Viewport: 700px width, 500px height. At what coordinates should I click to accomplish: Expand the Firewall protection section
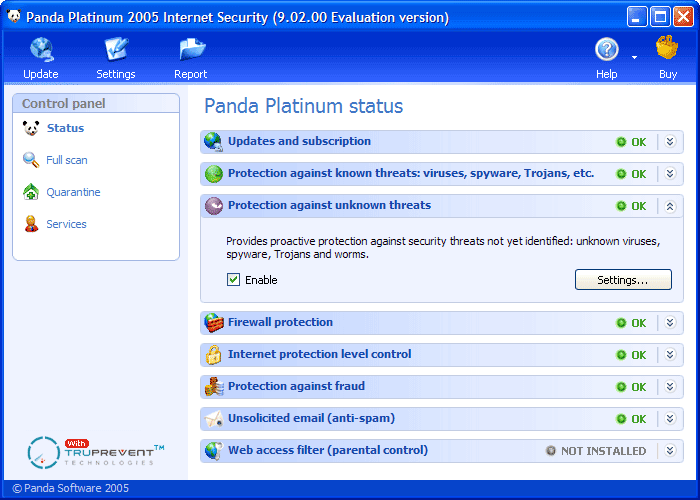(670, 323)
